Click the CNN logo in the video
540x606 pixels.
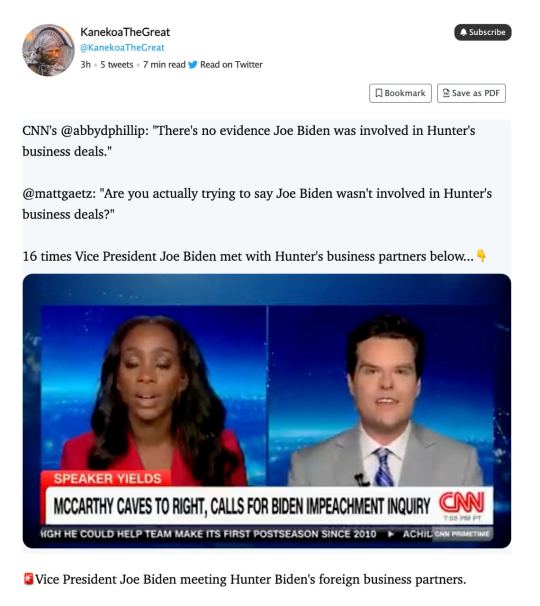point(462,503)
